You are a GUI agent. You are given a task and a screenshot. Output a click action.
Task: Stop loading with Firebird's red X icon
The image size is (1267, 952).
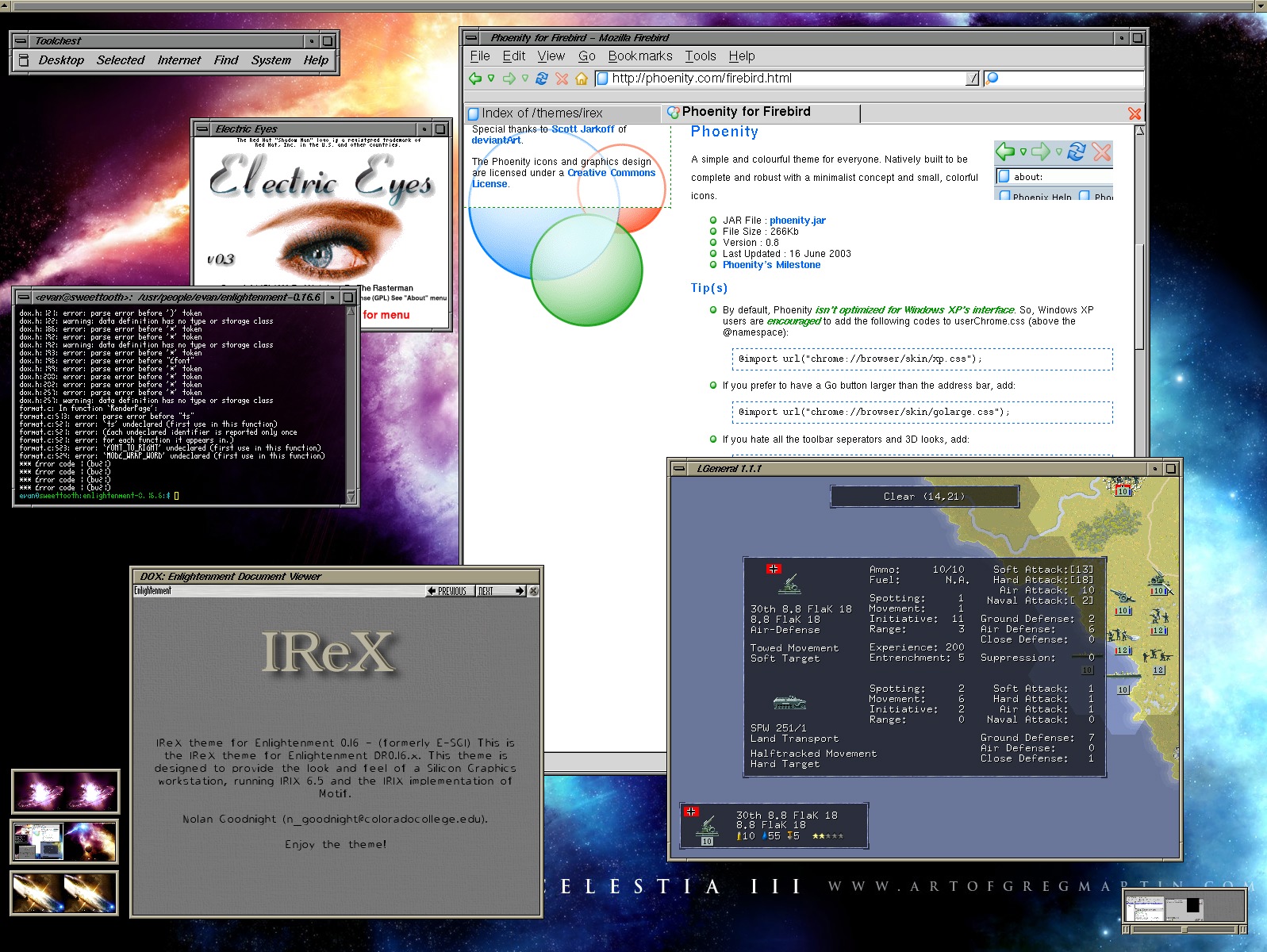click(x=562, y=78)
